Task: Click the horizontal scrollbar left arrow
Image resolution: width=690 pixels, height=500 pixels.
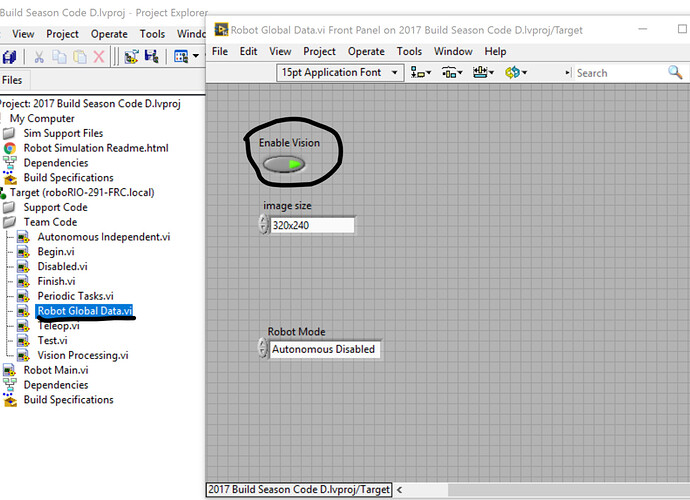Action: [x=400, y=489]
